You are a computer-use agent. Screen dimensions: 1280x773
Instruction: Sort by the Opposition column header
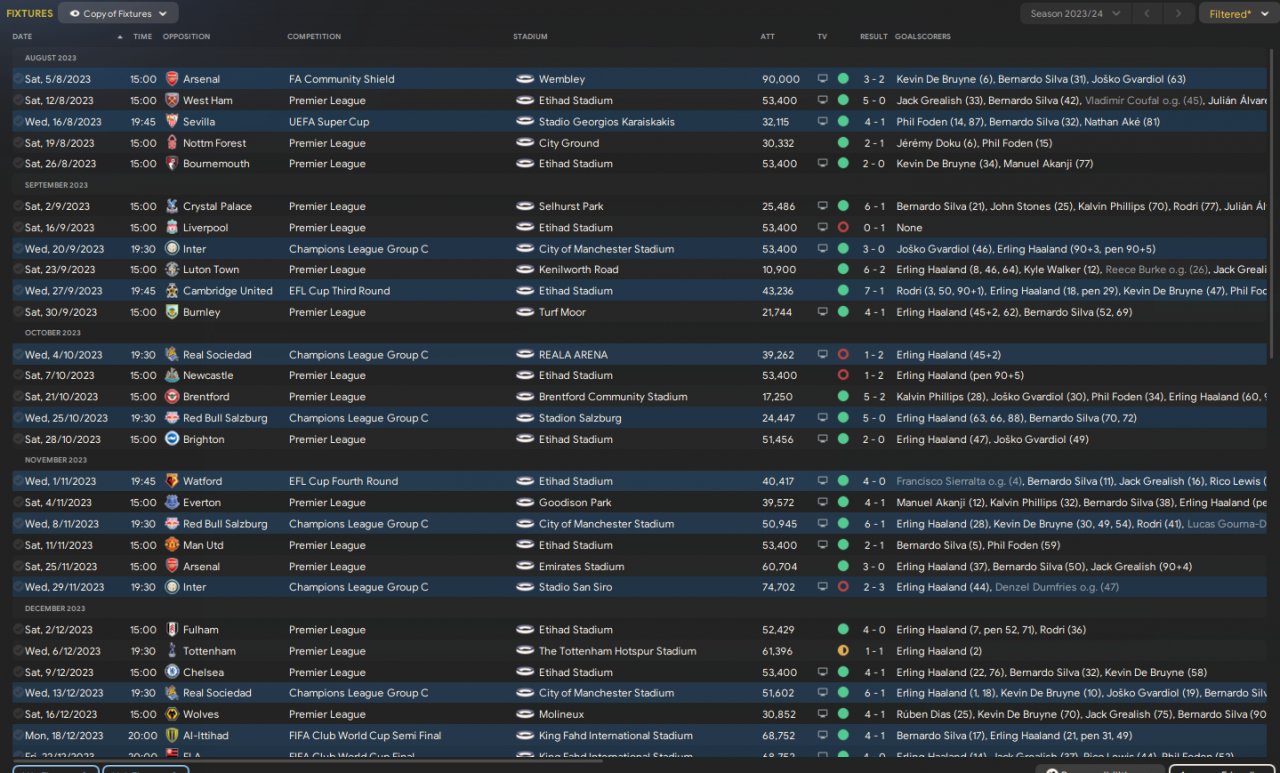click(187, 37)
